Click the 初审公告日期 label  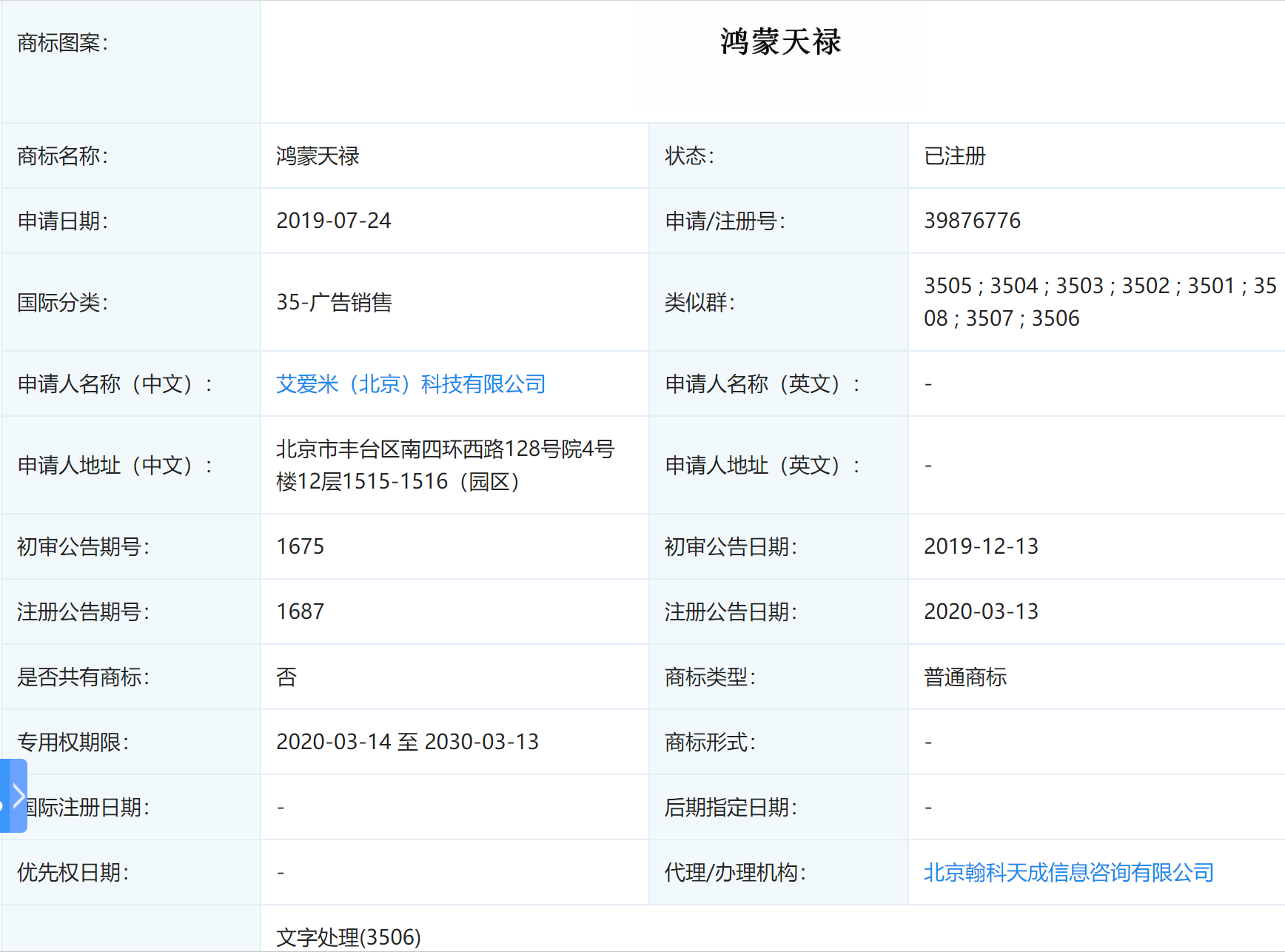(731, 547)
